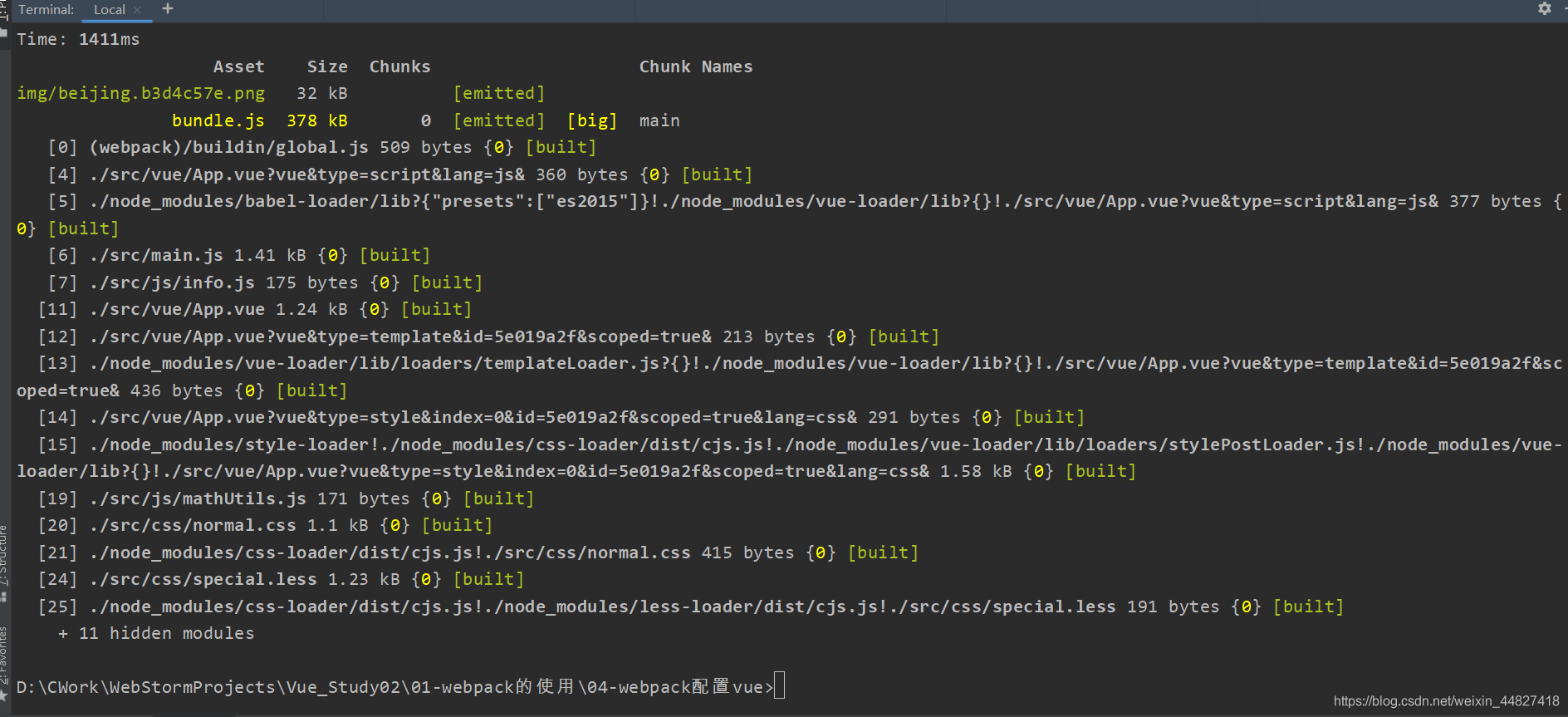Click the Time: 1411ms line
1568x717 pixels.
click(79, 39)
